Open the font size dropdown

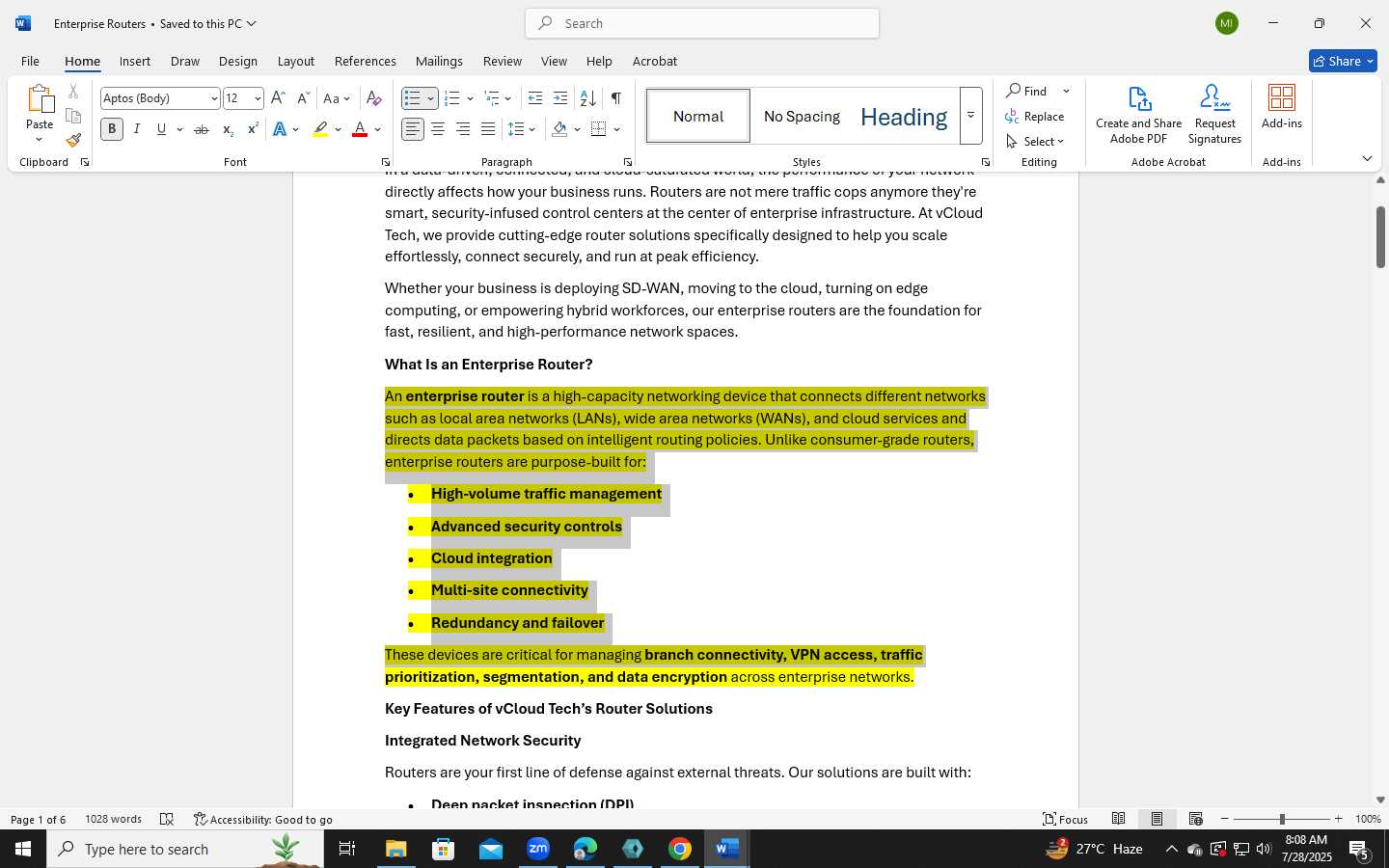[258, 98]
